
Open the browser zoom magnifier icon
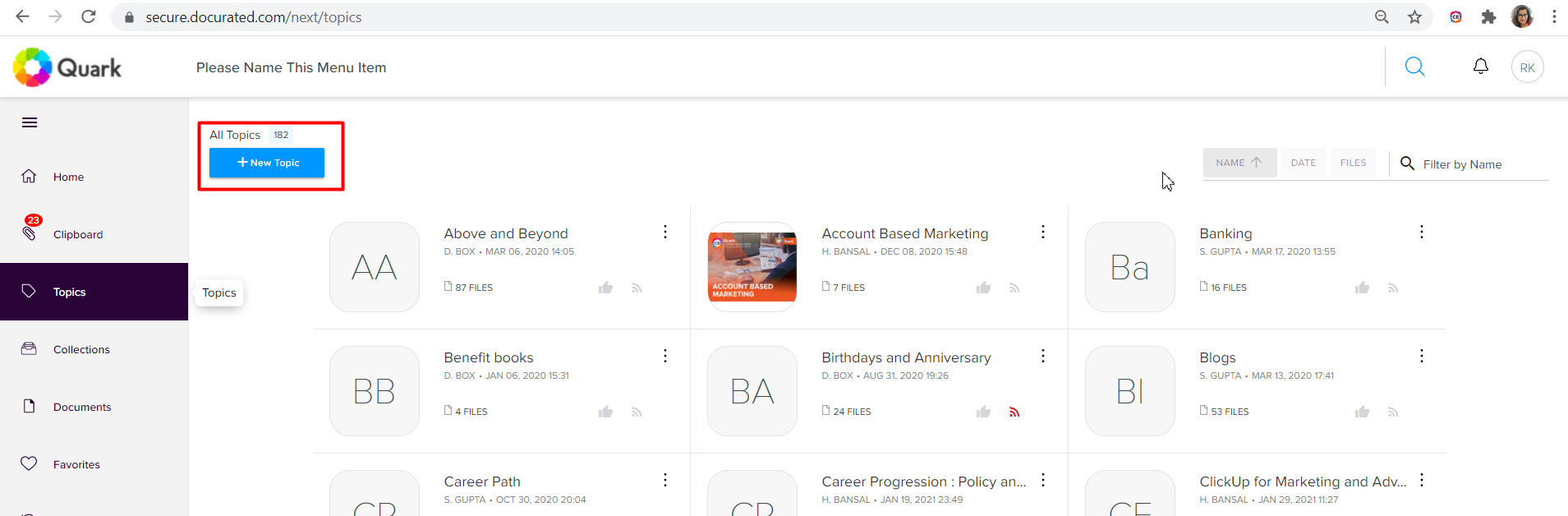[x=1382, y=16]
